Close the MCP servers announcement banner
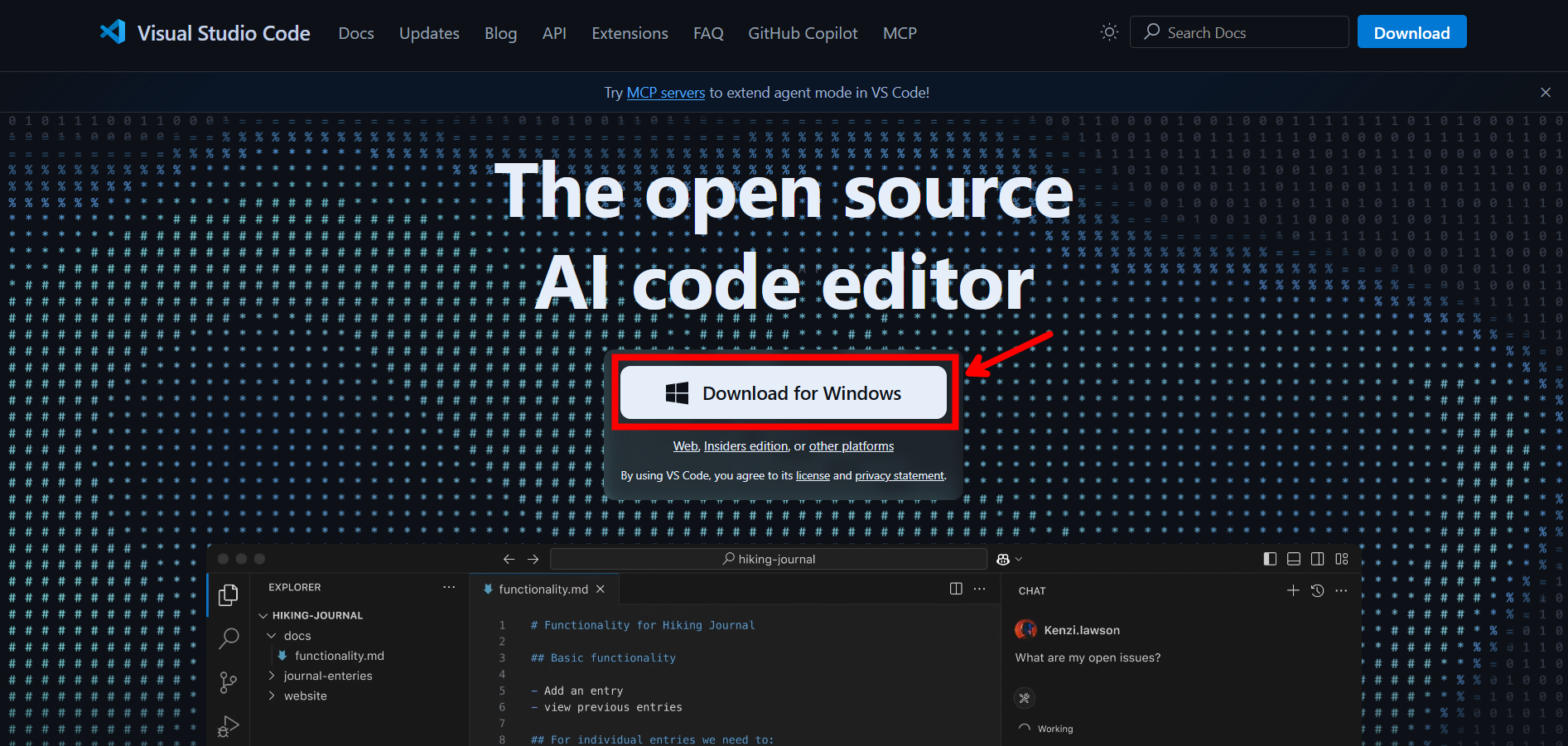This screenshot has width=1568, height=746. pos(1546,93)
